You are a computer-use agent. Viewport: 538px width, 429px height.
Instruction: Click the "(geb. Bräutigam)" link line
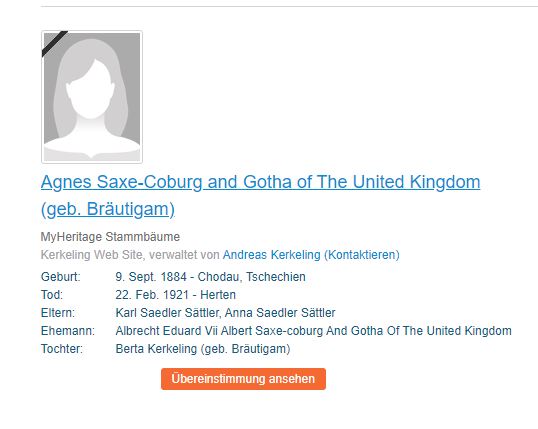point(108,209)
